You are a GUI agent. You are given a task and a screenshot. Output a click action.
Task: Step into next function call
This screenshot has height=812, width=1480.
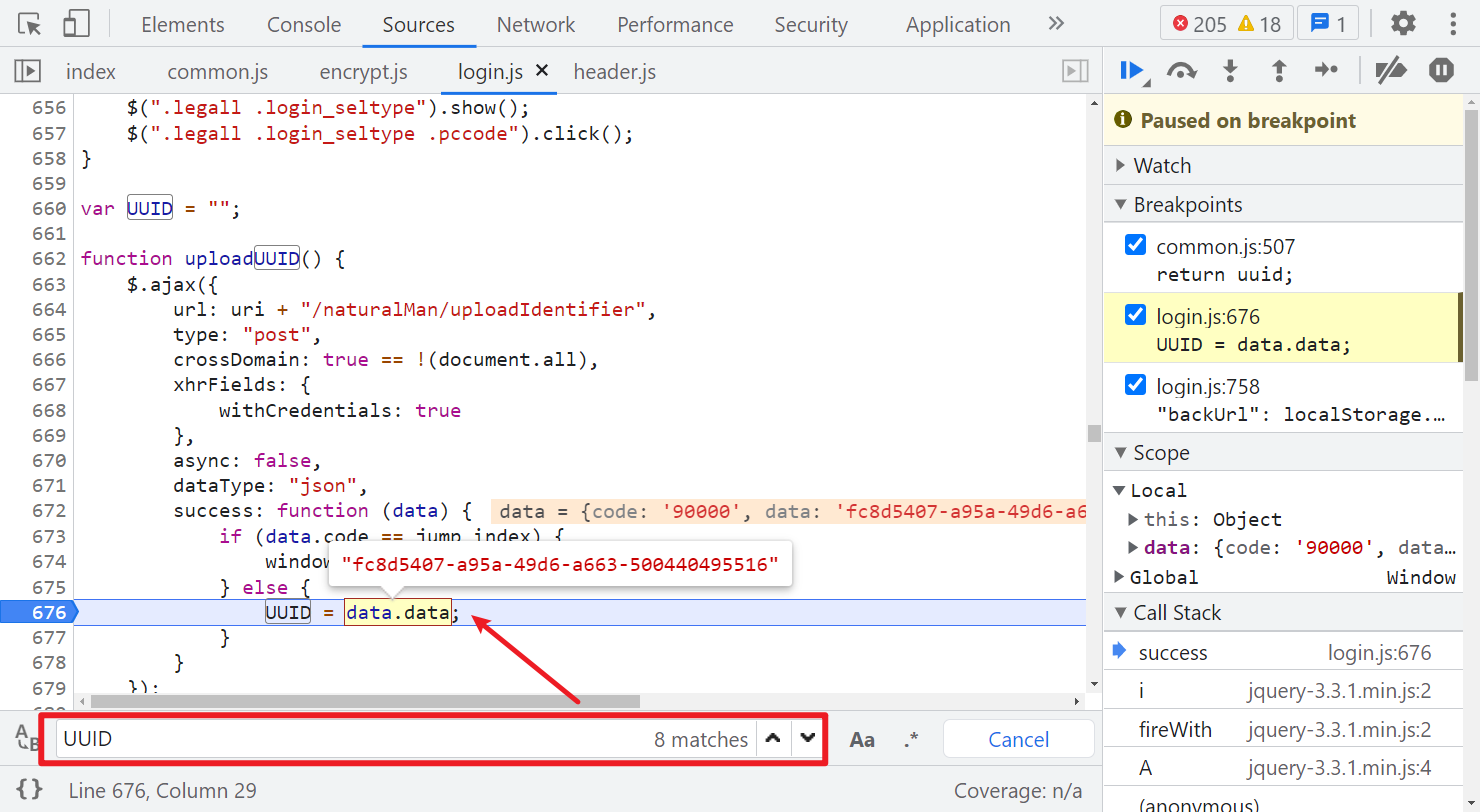tap(1230, 70)
